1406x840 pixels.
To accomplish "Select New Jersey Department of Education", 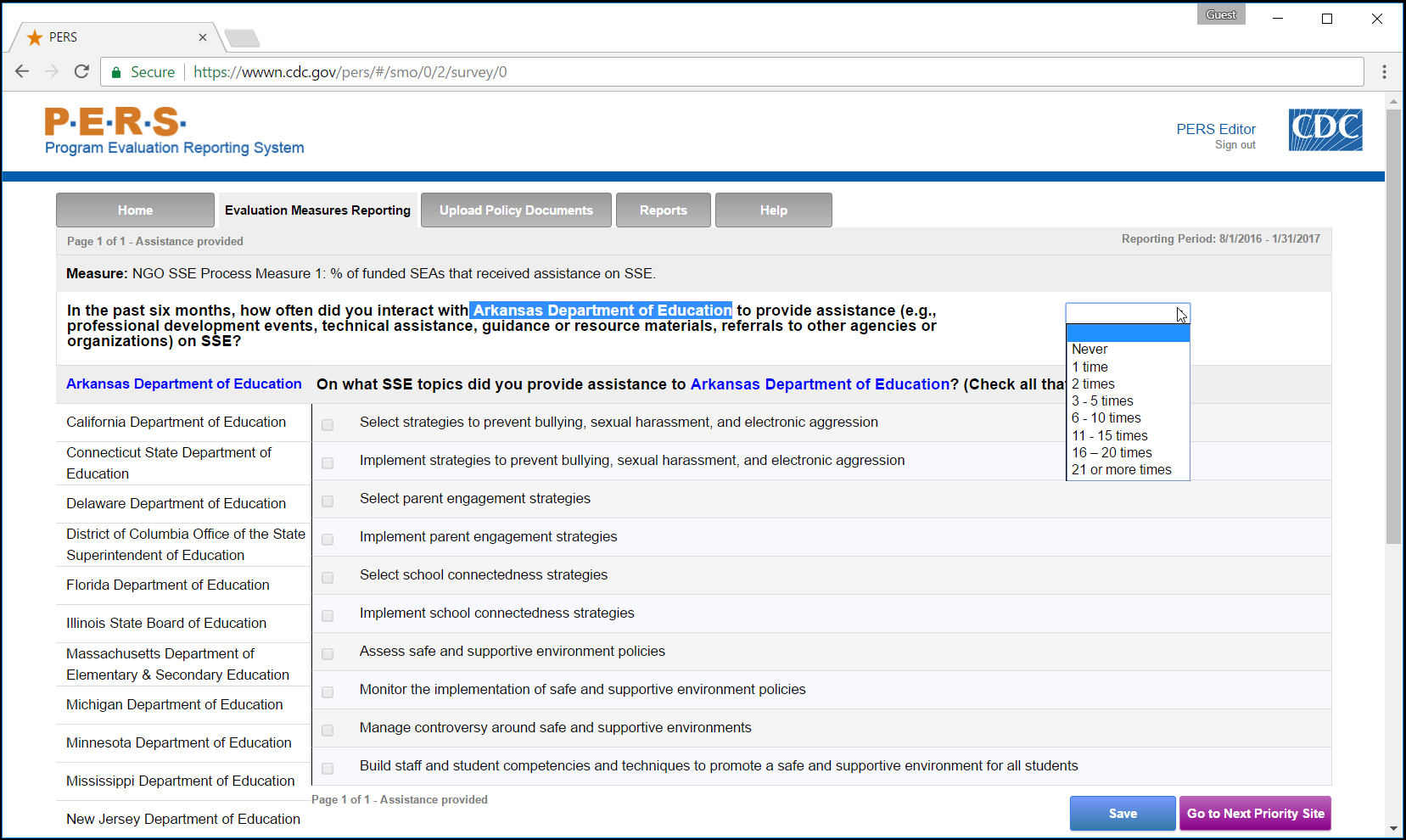I will (x=183, y=819).
